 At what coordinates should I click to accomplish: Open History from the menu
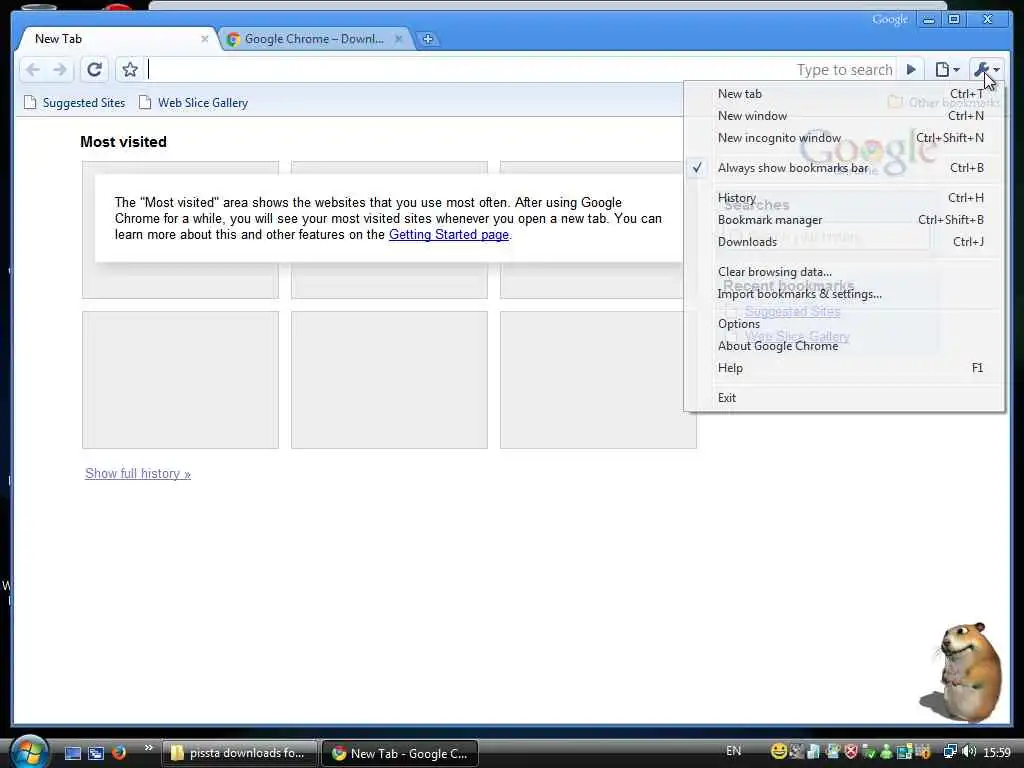pos(844,198)
